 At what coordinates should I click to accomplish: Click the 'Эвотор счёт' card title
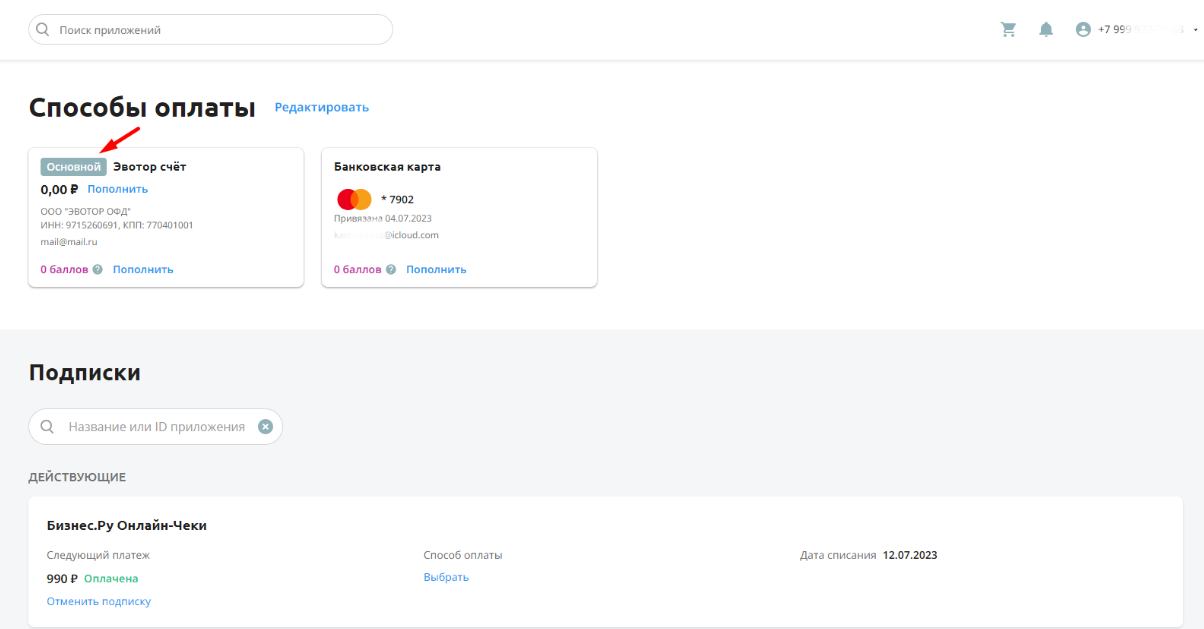[150, 167]
